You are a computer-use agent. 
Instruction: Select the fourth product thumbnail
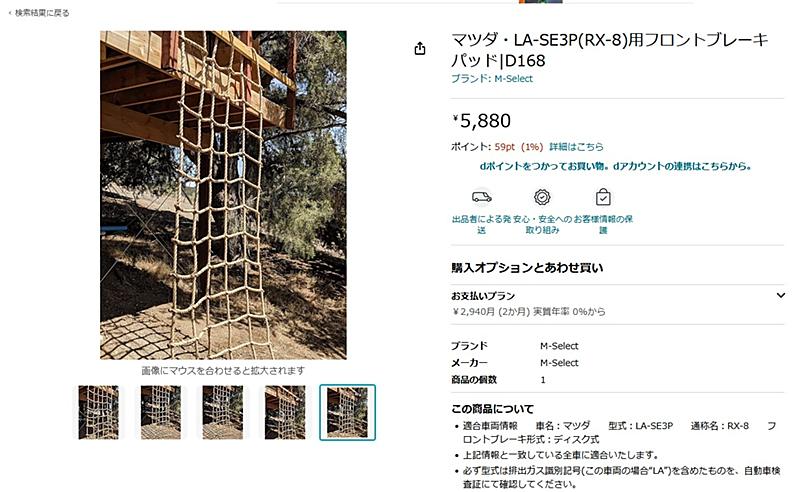285,412
